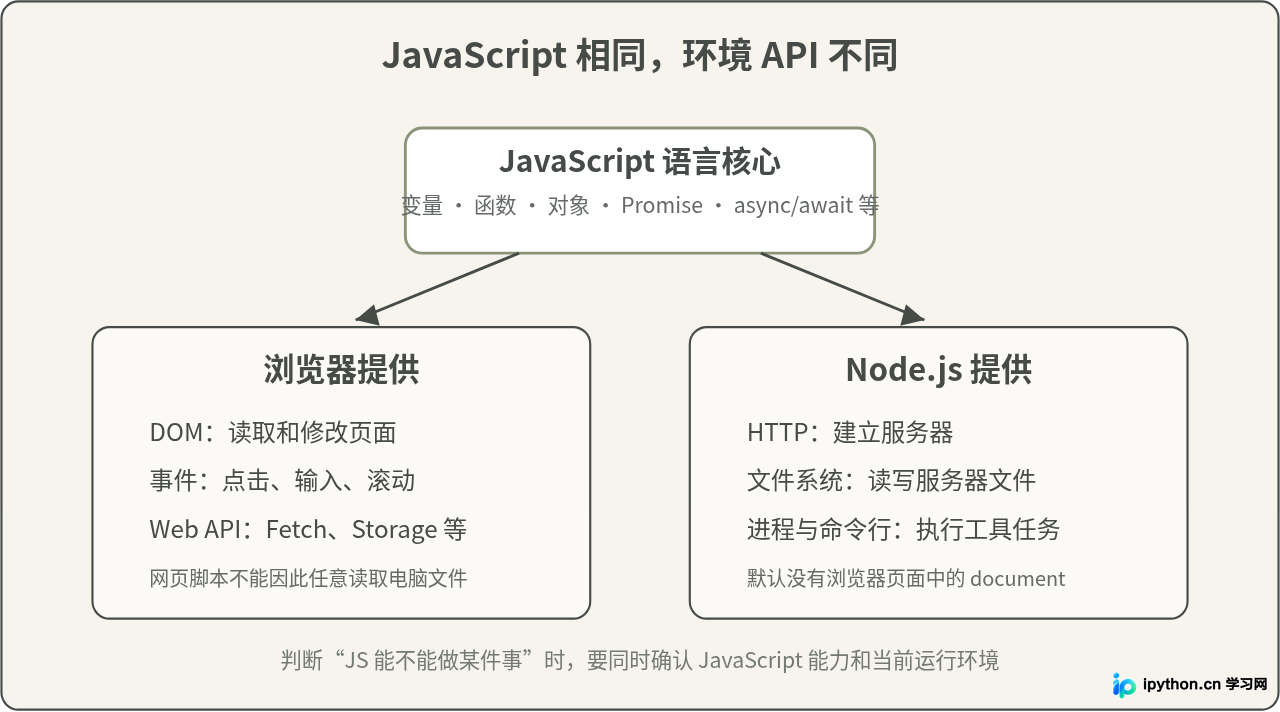Click the note "默认没有浏览器页面中的 document"
The height and width of the screenshot is (712, 1280).
click(906, 578)
